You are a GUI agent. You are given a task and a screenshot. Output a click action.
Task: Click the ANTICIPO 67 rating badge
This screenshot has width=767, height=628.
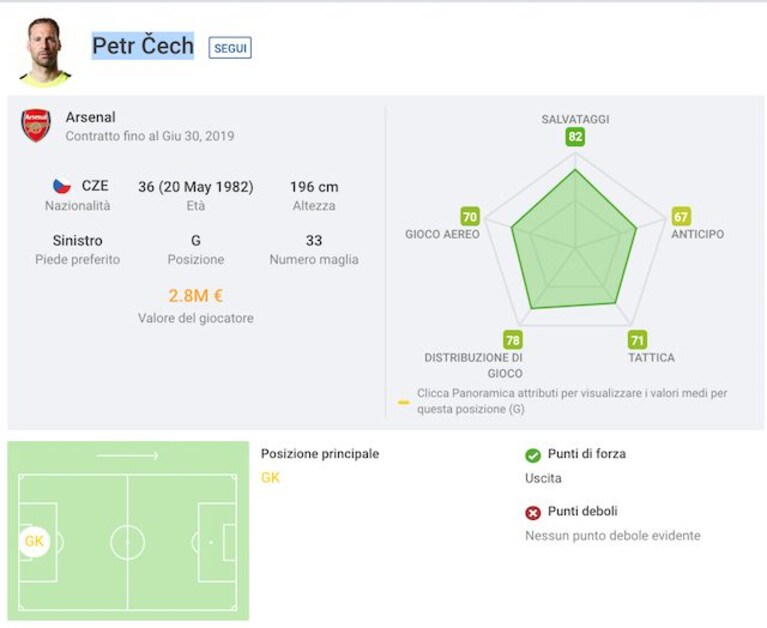(x=681, y=217)
